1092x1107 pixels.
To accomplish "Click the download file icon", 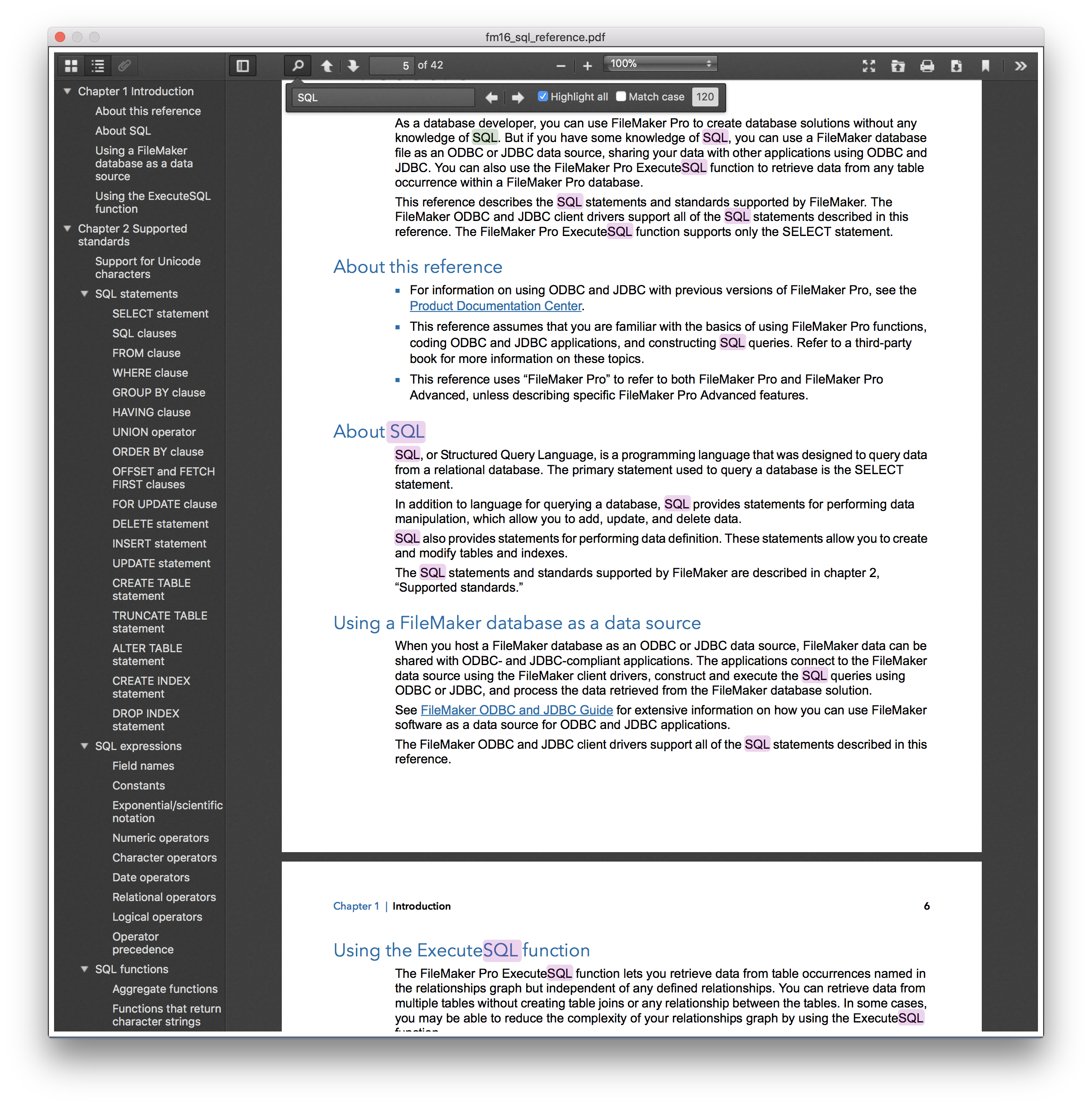I will 956,66.
